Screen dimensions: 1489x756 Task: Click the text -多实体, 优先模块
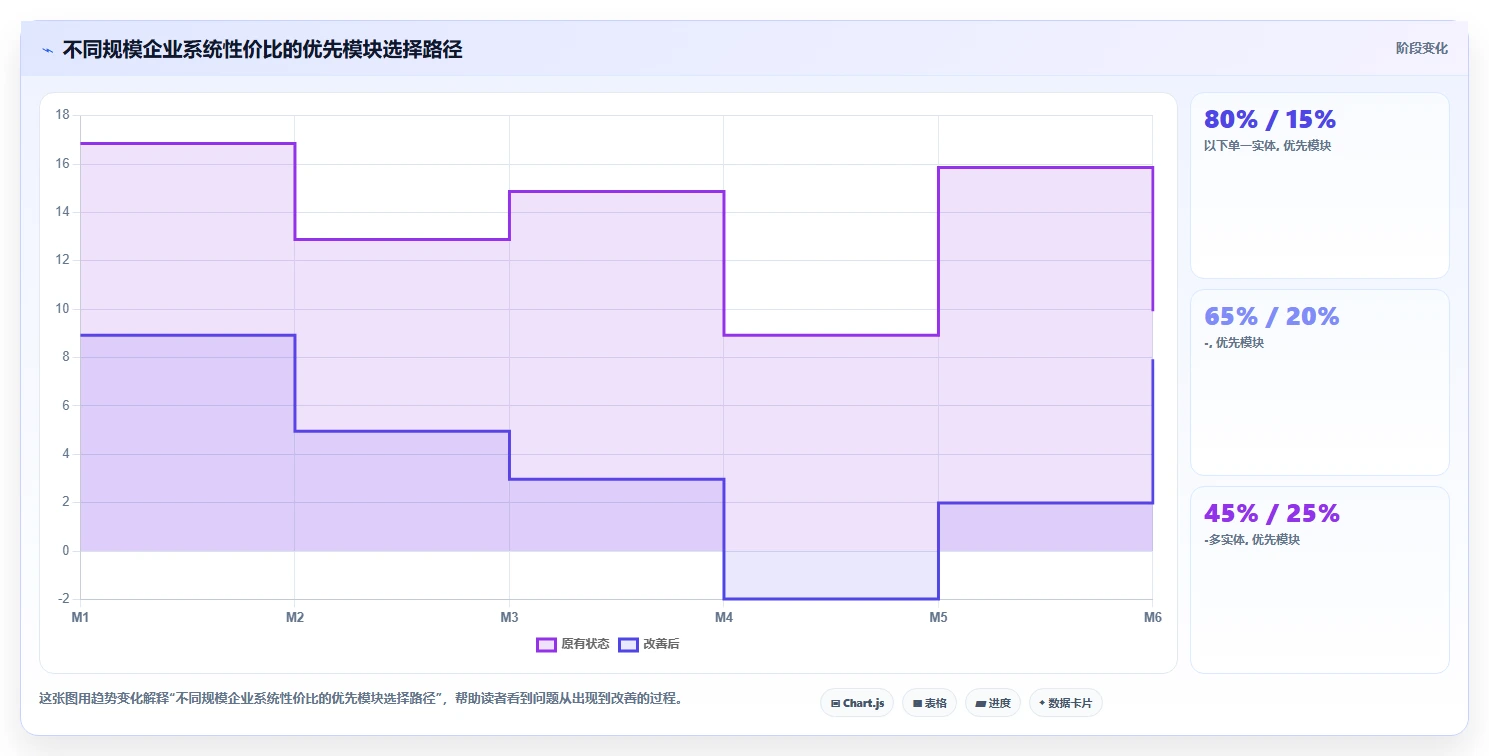tap(1252, 540)
